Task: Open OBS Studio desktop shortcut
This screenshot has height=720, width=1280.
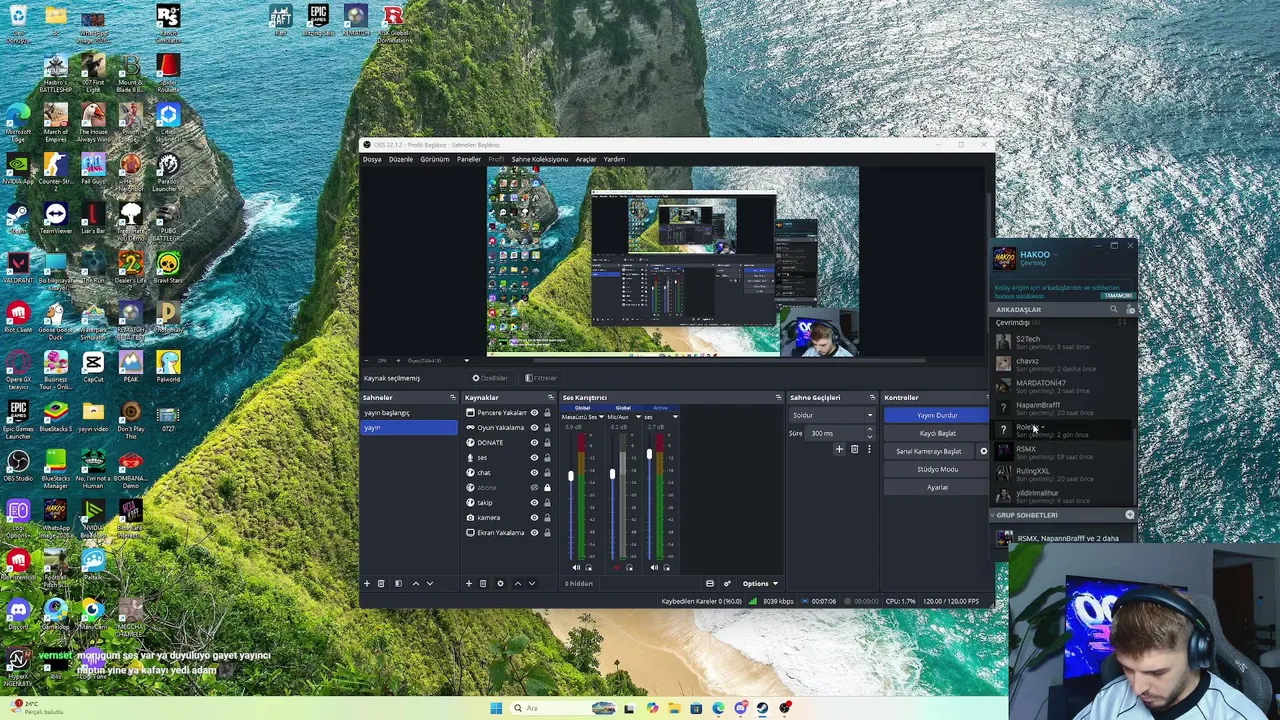Action: (x=18, y=466)
